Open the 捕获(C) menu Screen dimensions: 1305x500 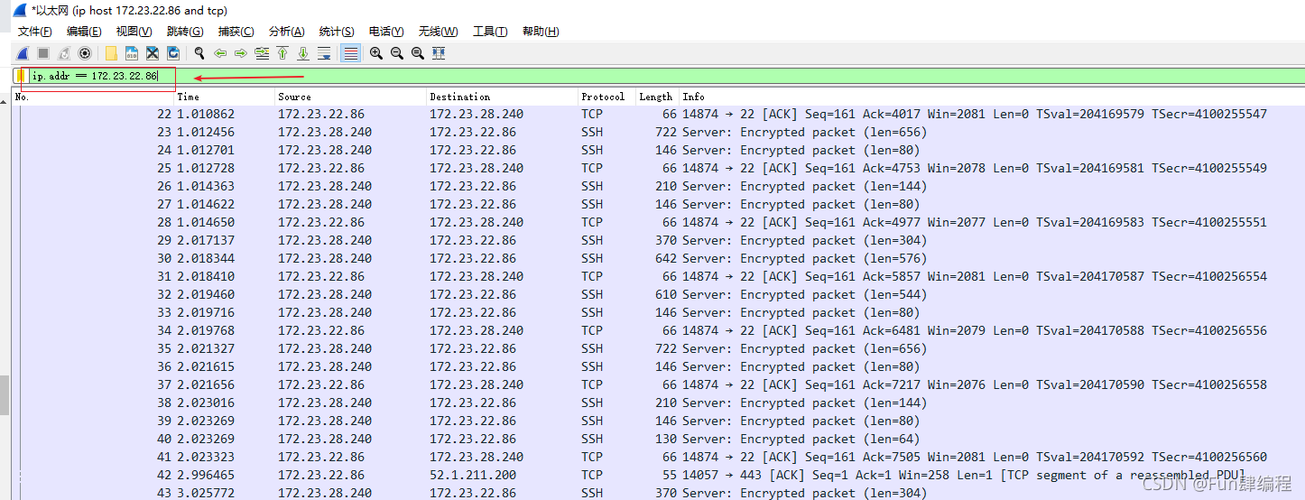point(236,31)
